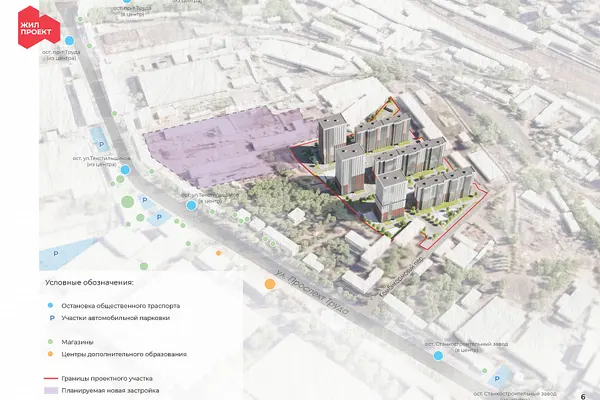Click the page number 6
Screen dimensions: 600x400
click(x=583, y=397)
